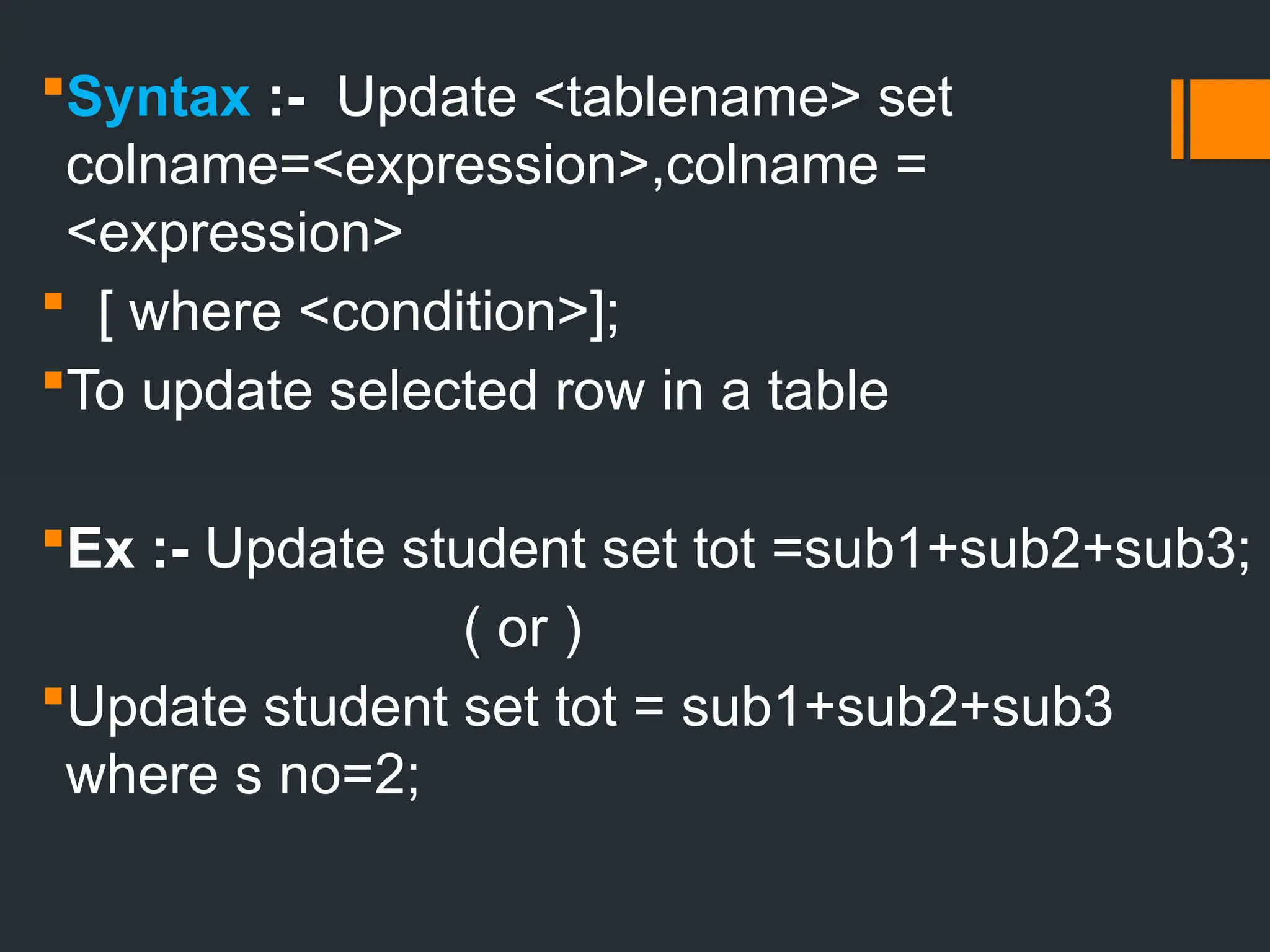Click the ( or ) text
This screenshot has width=1270, height=952.
click(523, 630)
